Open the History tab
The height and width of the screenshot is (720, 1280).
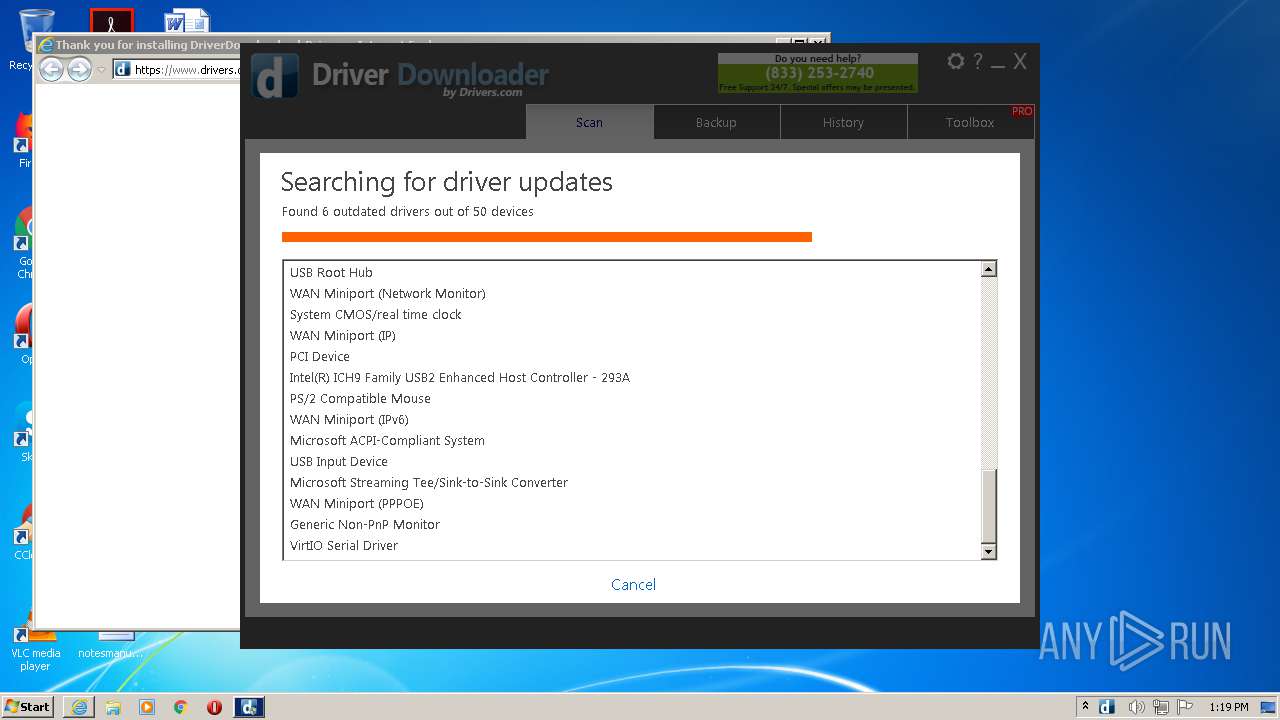point(843,122)
